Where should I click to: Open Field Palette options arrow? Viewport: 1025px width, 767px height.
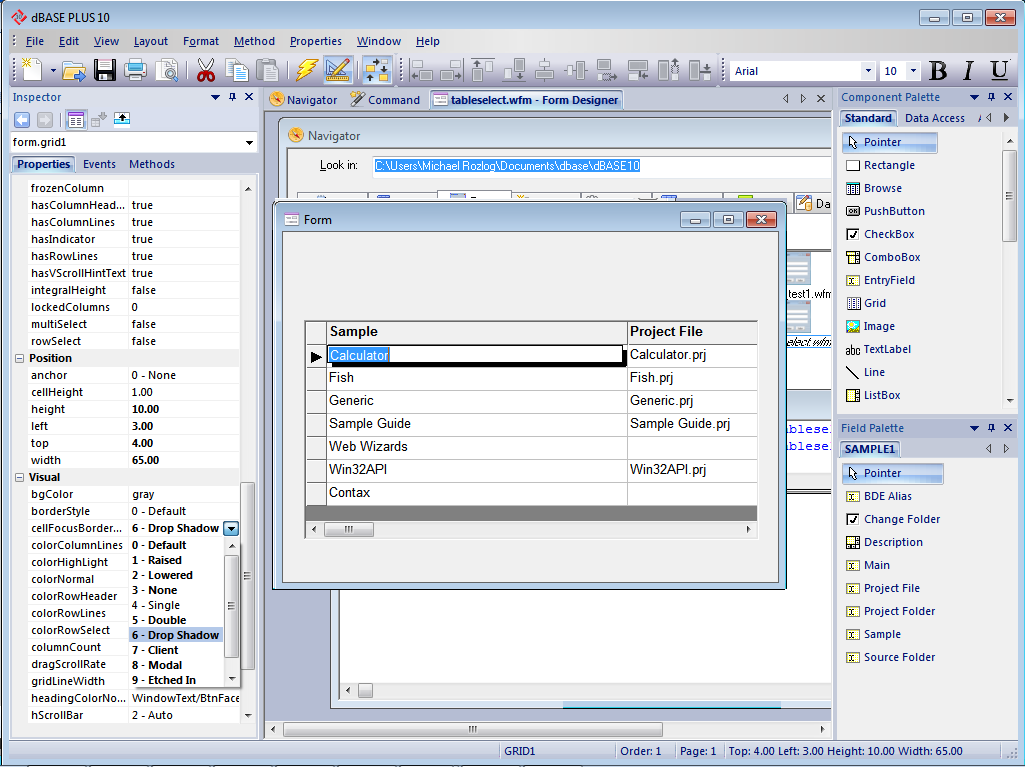point(974,428)
